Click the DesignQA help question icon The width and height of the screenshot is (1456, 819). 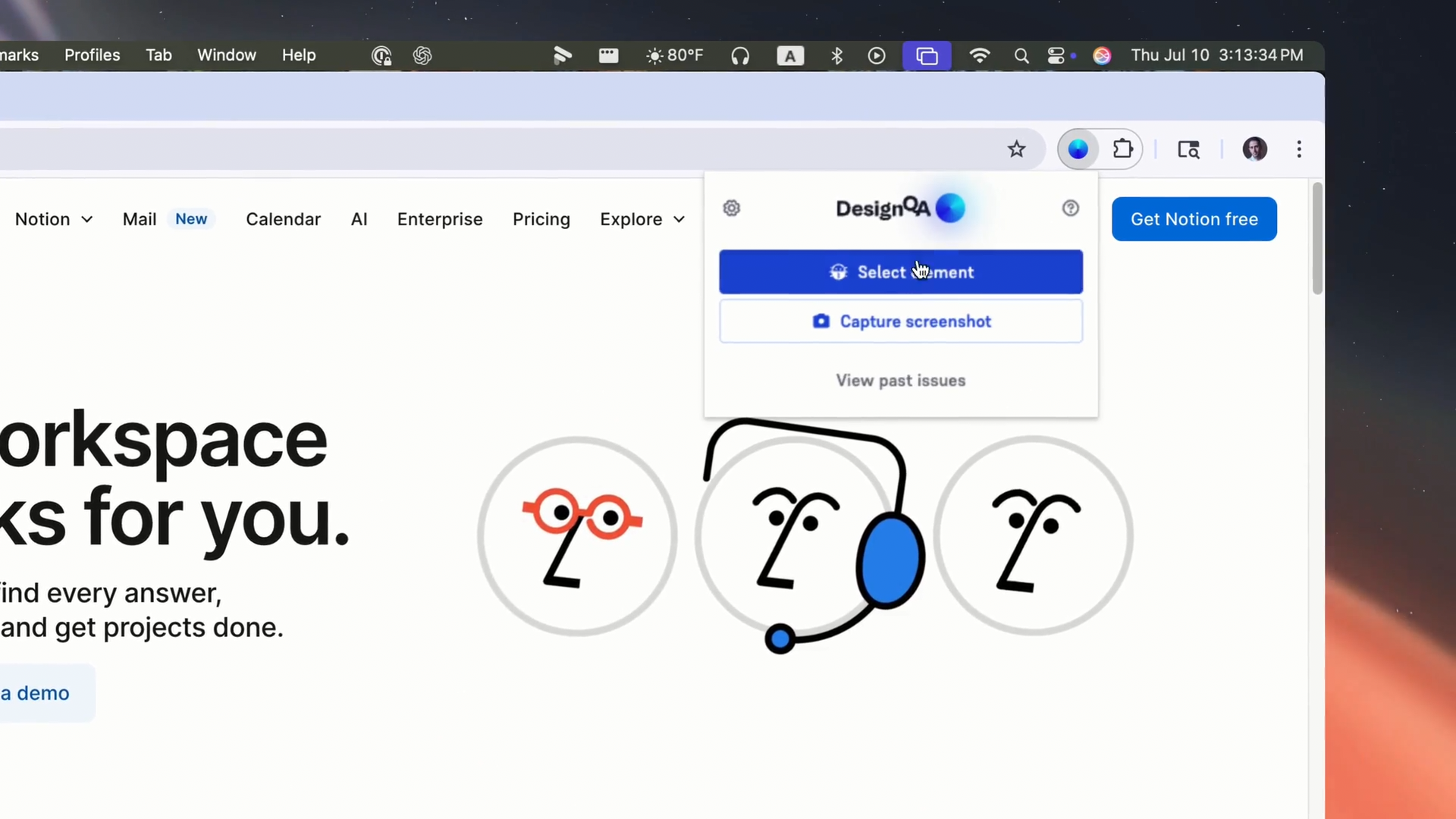[1070, 208]
